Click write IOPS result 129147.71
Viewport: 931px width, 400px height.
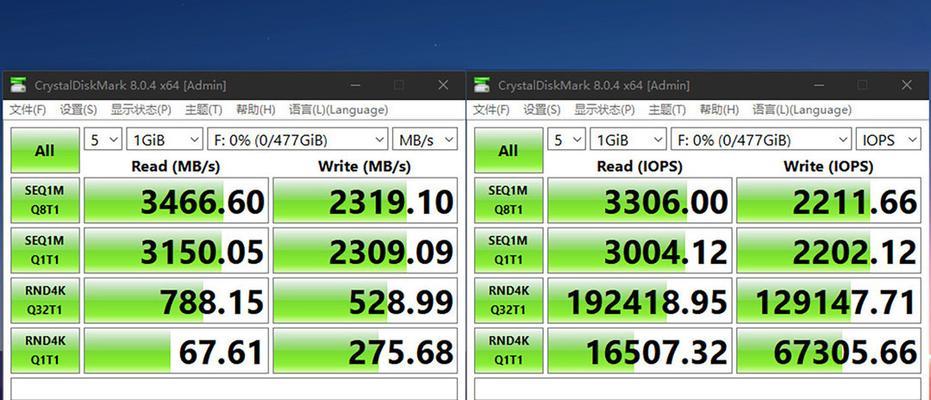click(829, 300)
